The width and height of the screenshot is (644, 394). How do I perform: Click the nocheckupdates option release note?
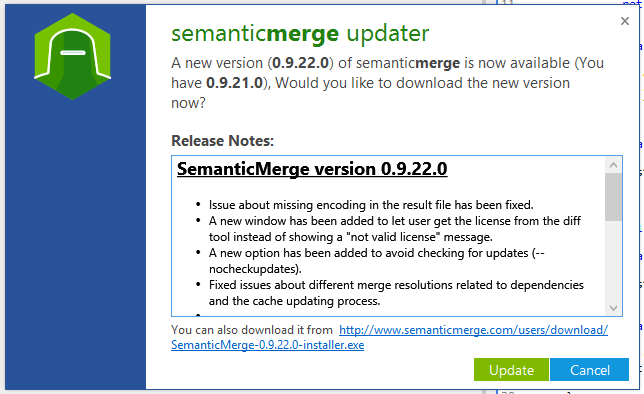pyautogui.click(x=377, y=260)
